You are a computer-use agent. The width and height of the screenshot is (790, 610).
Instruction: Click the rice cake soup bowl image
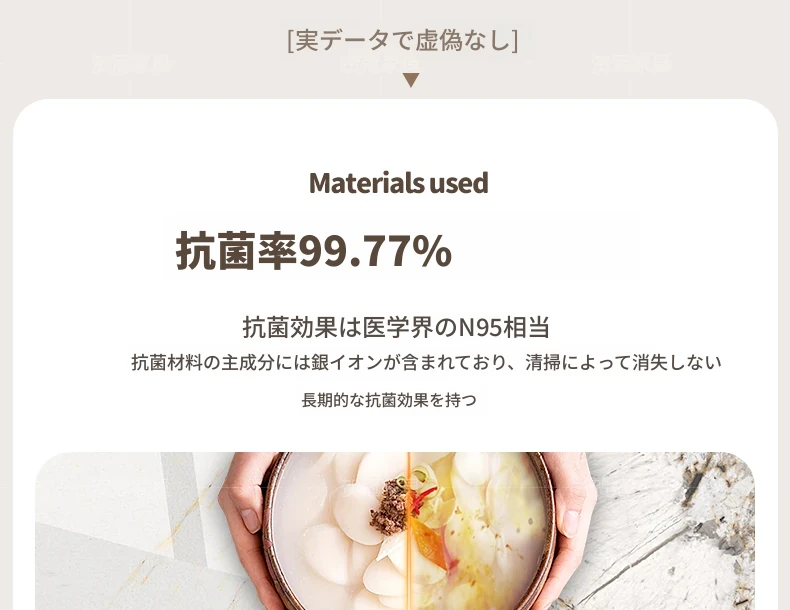point(409,531)
